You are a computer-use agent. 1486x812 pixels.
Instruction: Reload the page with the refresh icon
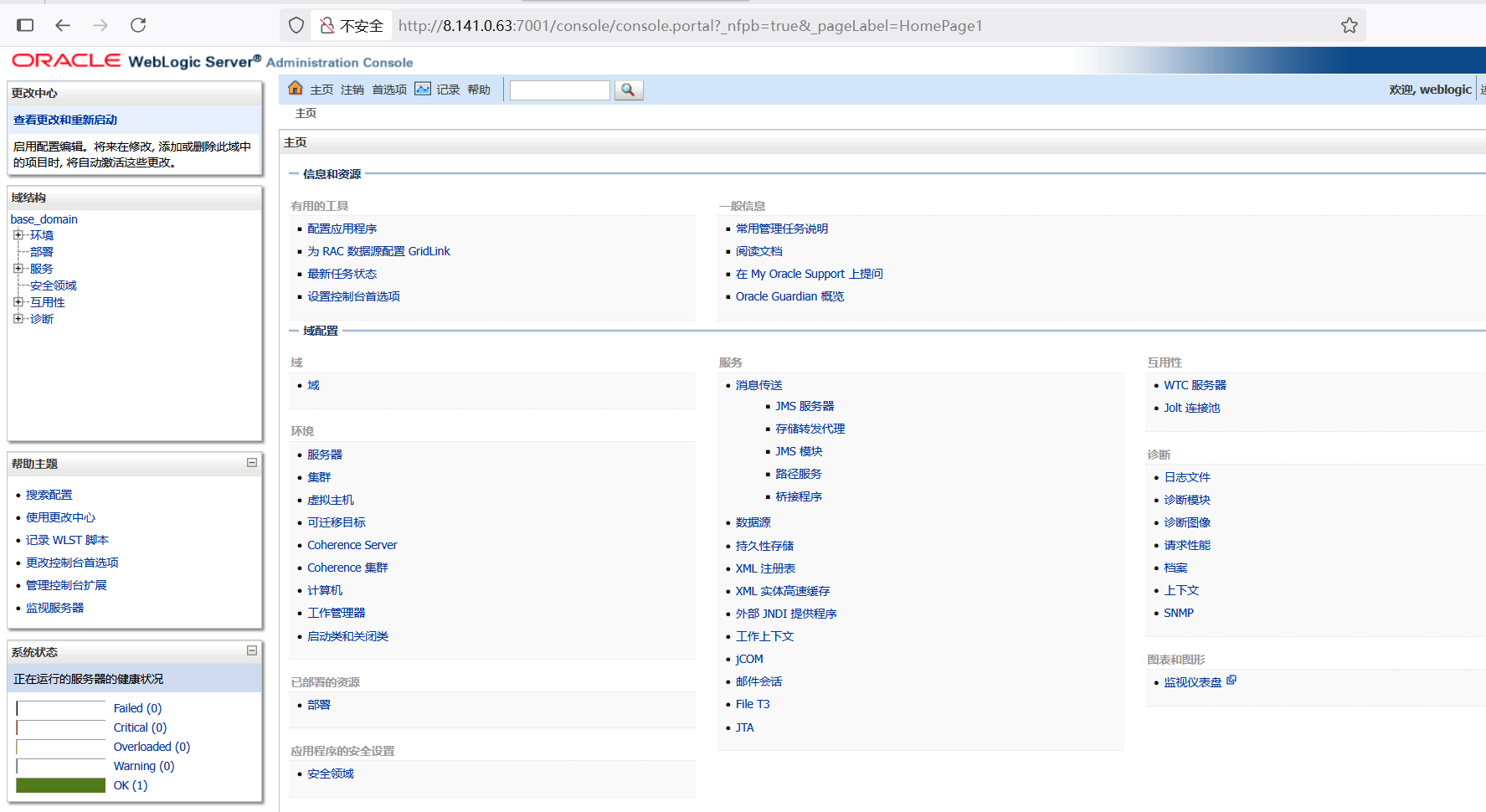138,25
